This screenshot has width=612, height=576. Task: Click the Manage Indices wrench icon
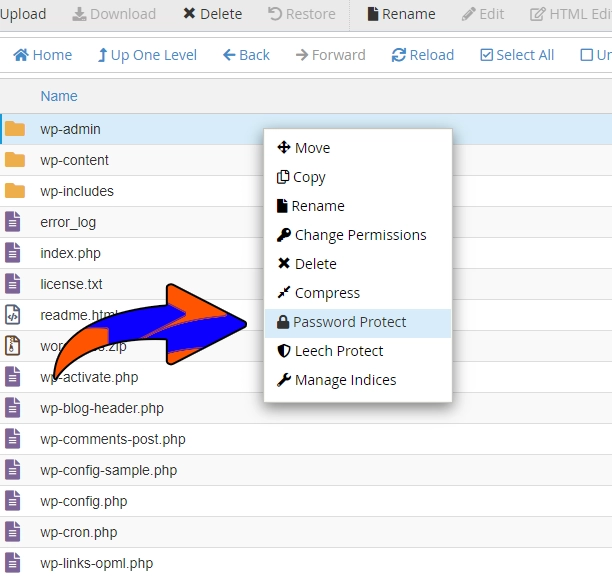tap(284, 380)
